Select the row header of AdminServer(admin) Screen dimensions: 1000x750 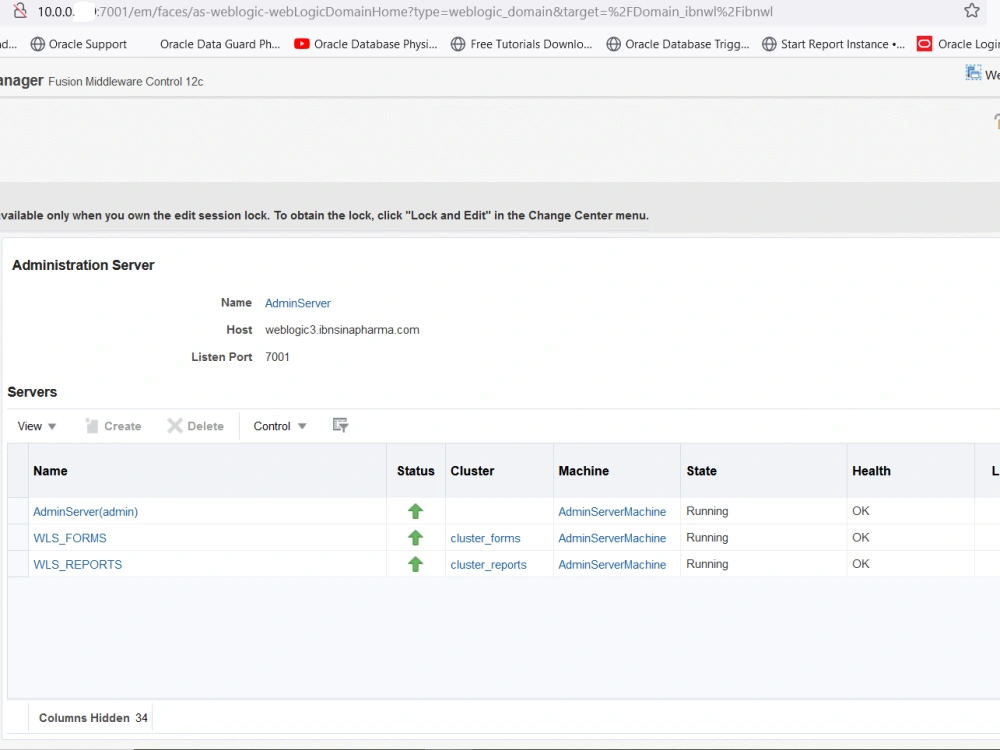[x=18, y=511]
